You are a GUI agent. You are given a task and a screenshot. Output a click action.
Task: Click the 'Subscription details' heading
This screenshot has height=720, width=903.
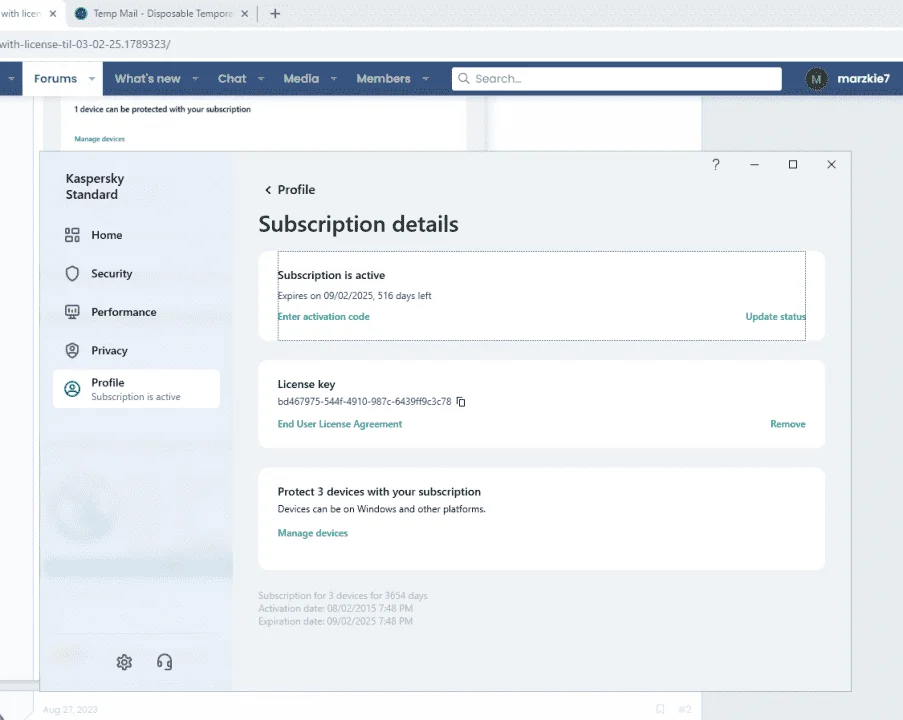[358, 224]
